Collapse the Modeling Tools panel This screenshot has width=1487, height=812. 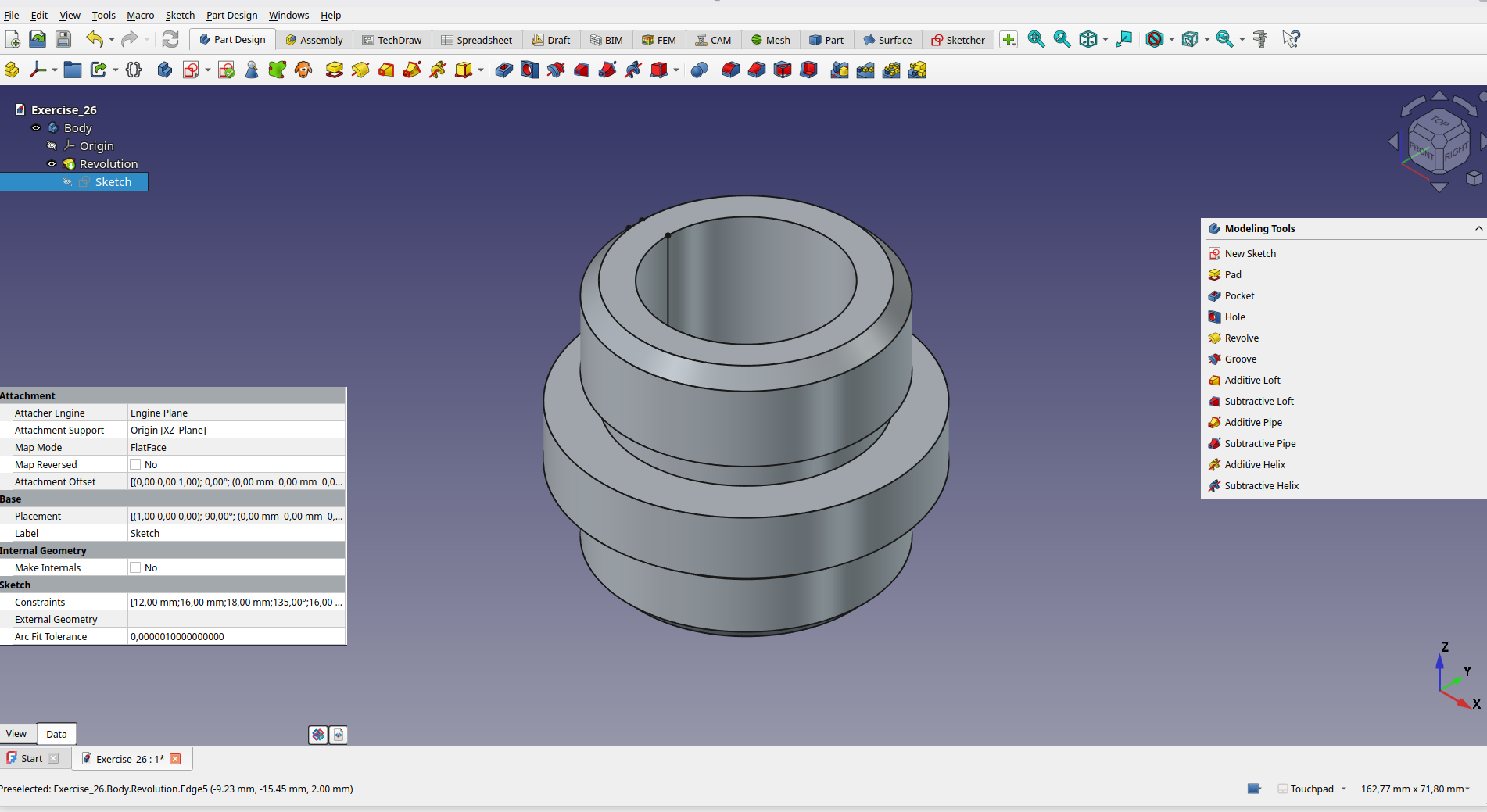(1478, 229)
